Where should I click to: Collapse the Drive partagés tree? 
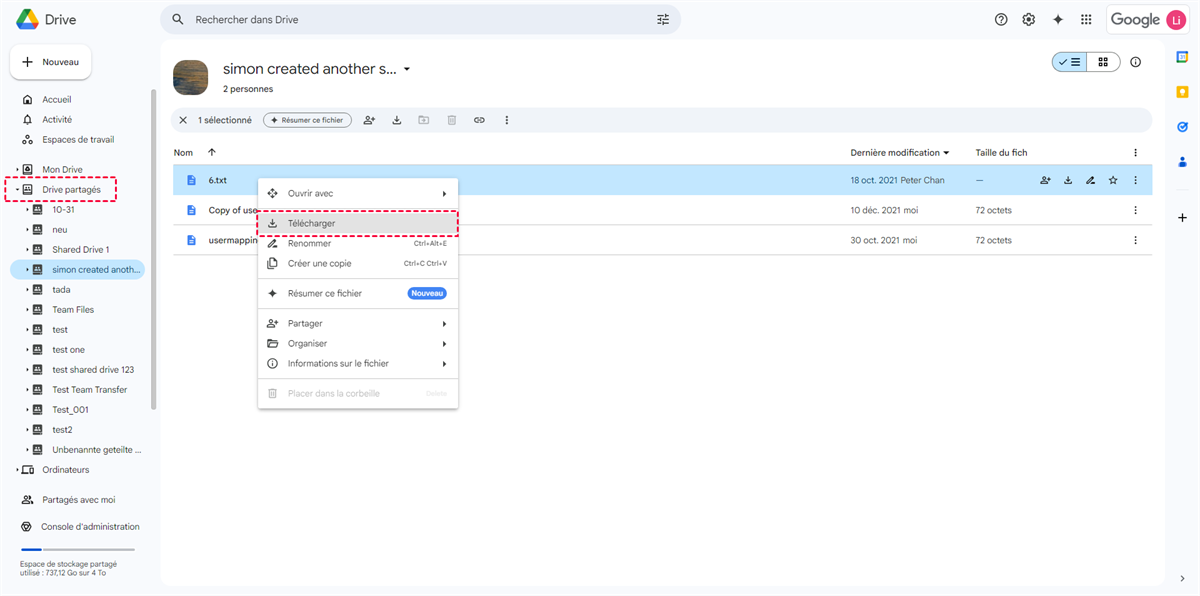pos(17,190)
